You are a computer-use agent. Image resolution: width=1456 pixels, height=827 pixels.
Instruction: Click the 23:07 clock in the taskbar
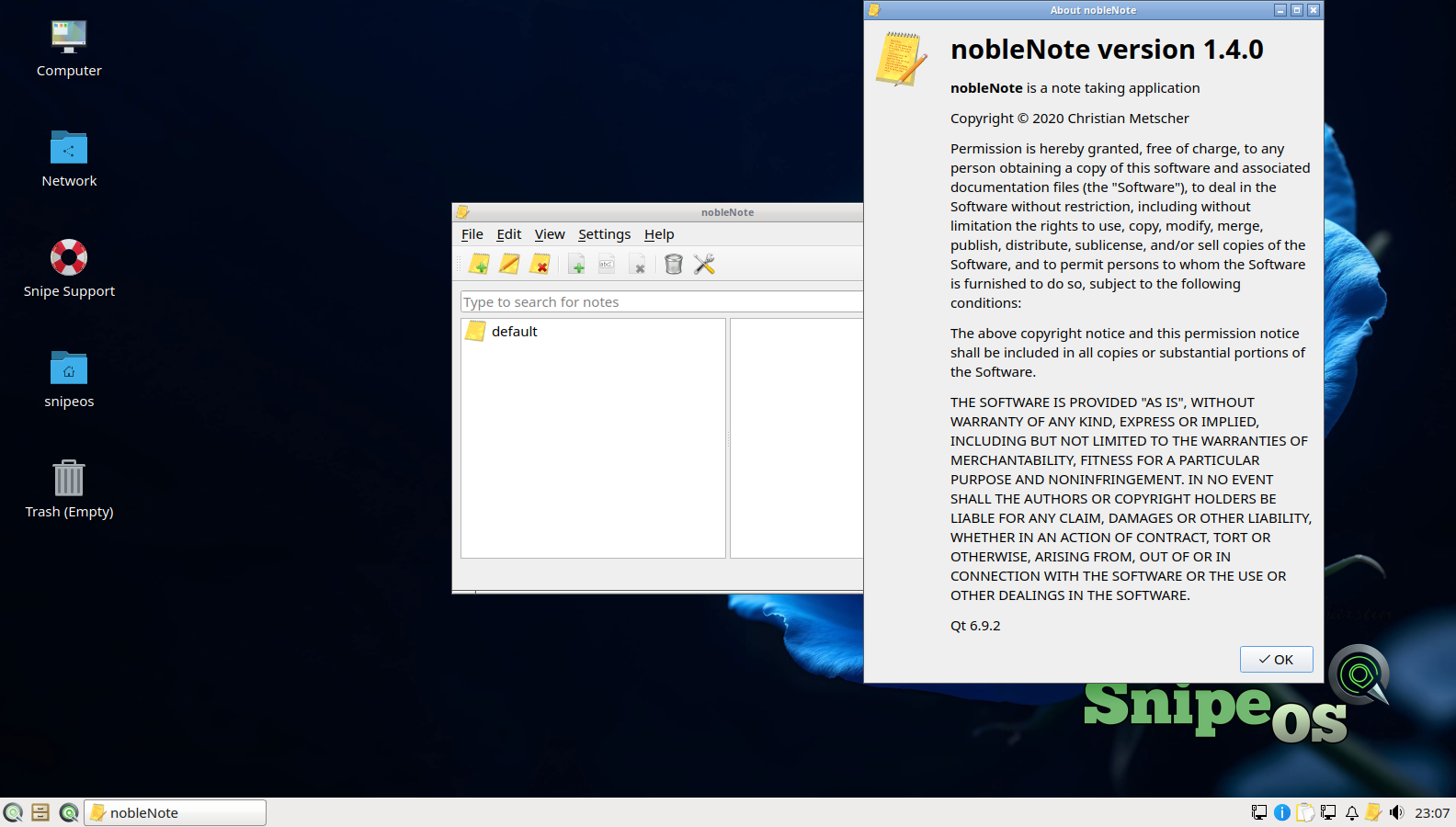pyautogui.click(x=1432, y=812)
